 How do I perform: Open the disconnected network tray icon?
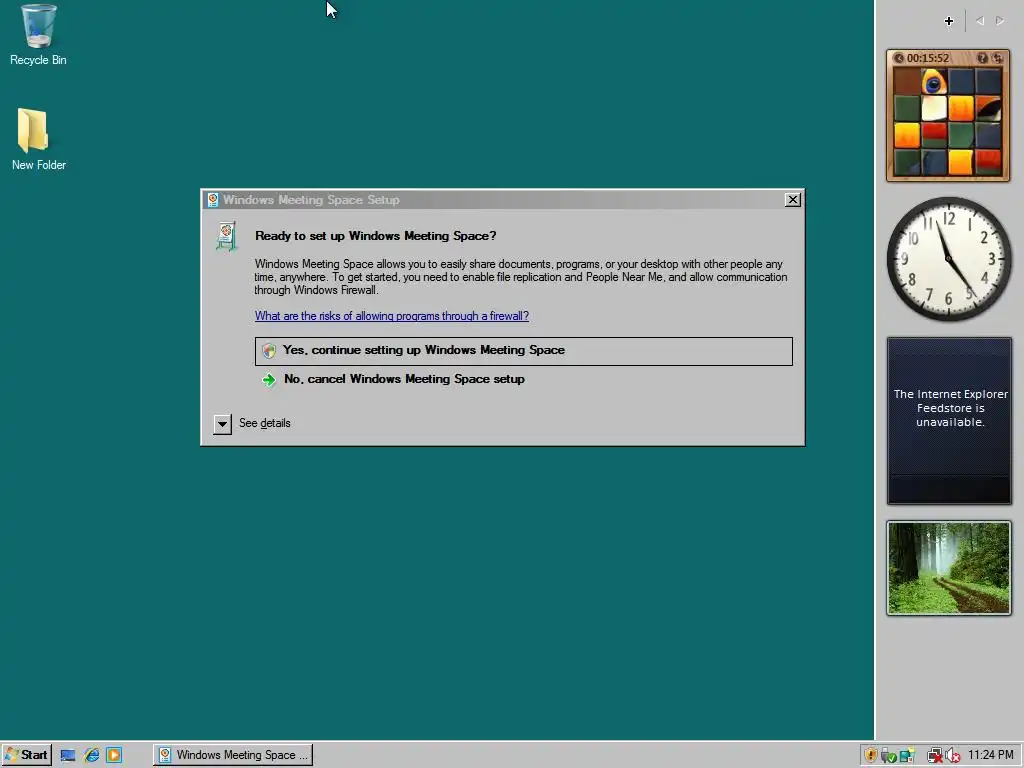[x=935, y=756]
